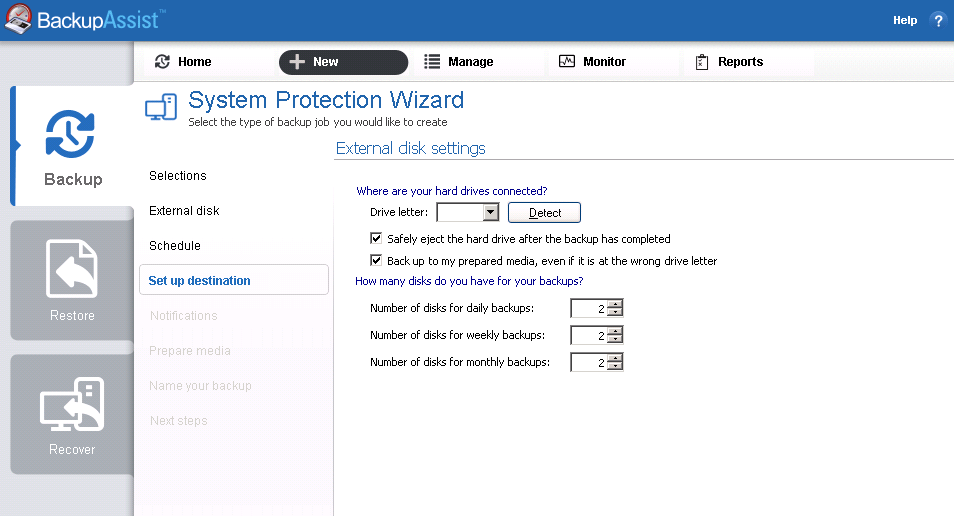Click 'How many disks do you have' text
The width and height of the screenshot is (954, 516).
[x=469, y=281]
